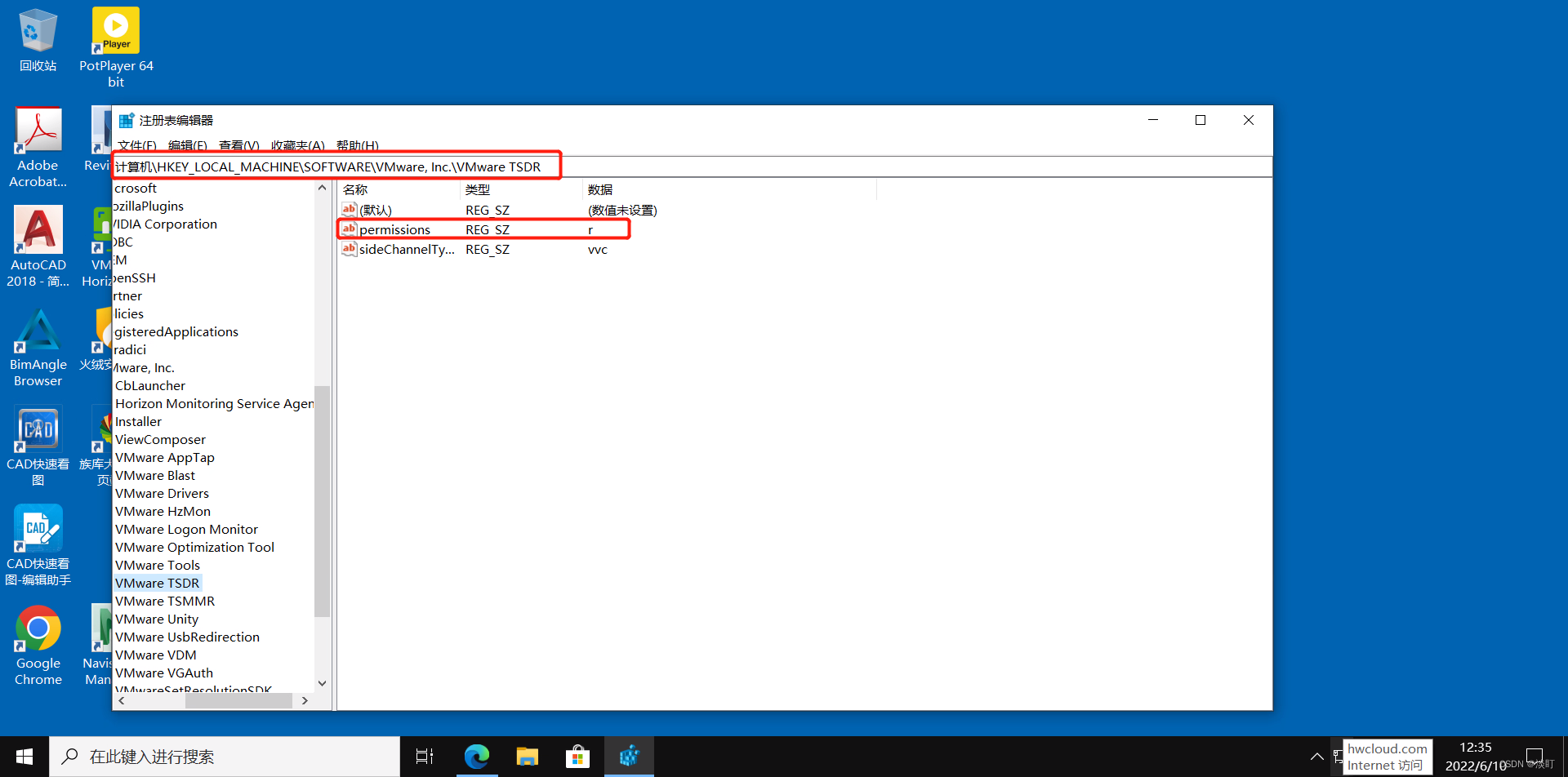The height and width of the screenshot is (777, 1568).
Task: Click the Registry Editor taskbar icon
Action: pos(629,757)
